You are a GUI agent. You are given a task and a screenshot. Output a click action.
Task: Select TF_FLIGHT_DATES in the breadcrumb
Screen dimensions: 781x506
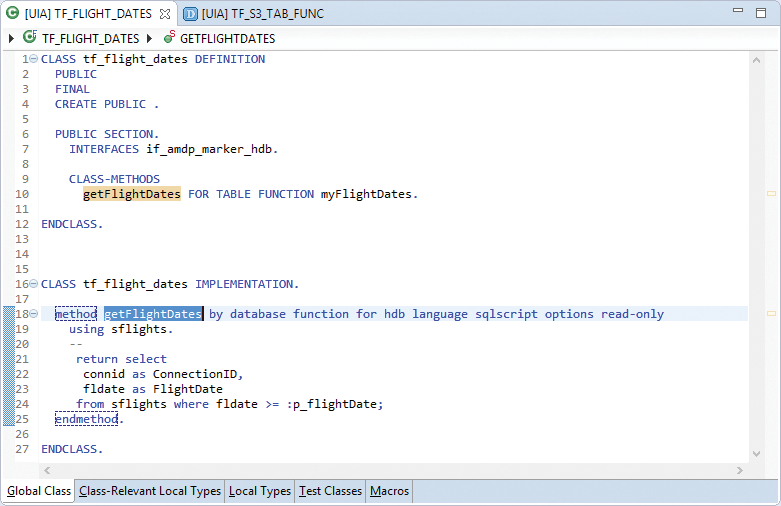point(91,39)
